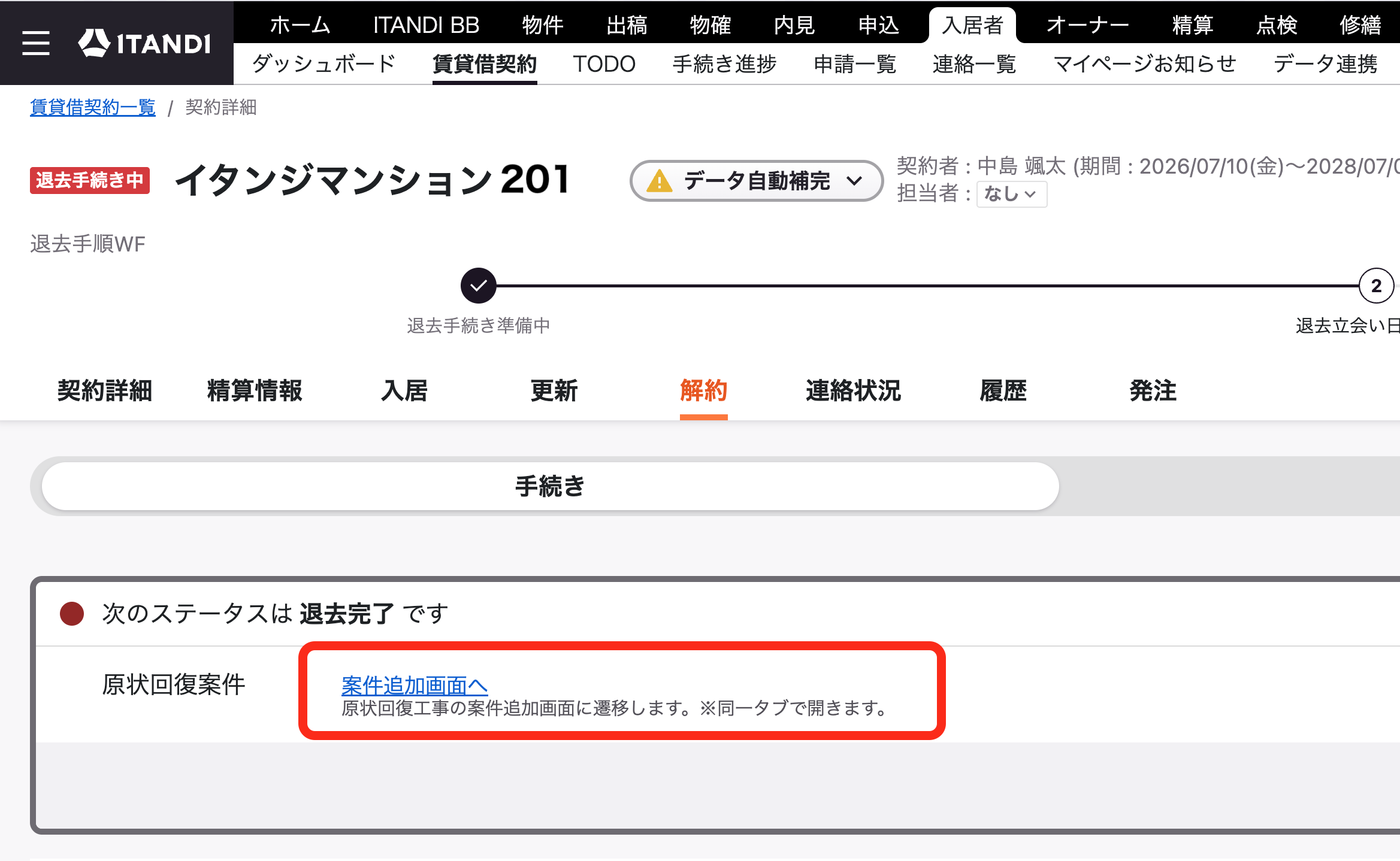Click the 案件追加画面へ link
Screen dimensions: 1400x861
coord(415,685)
